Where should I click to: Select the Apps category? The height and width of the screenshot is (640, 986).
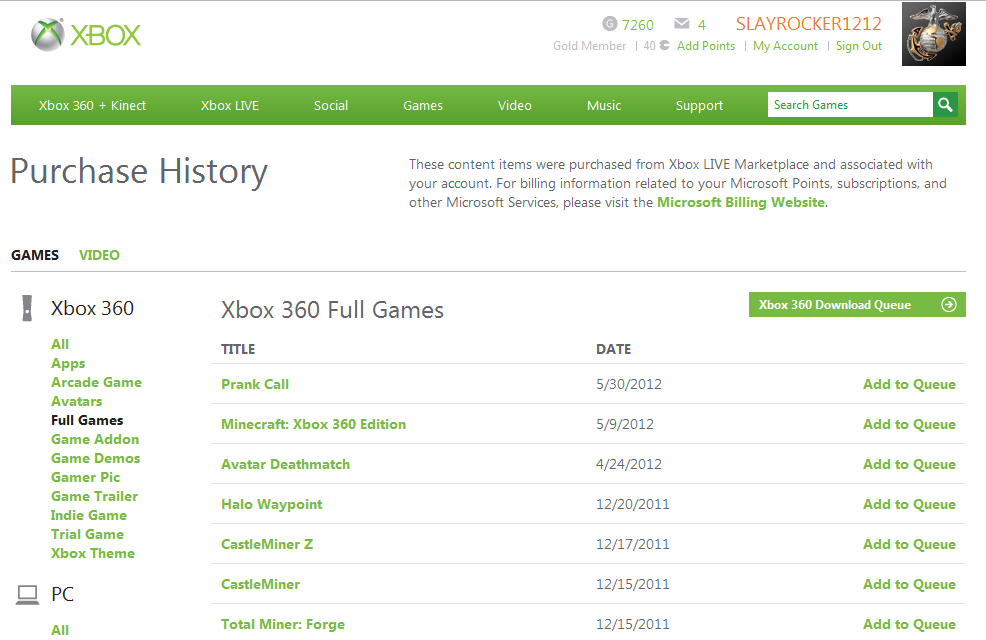[68, 363]
